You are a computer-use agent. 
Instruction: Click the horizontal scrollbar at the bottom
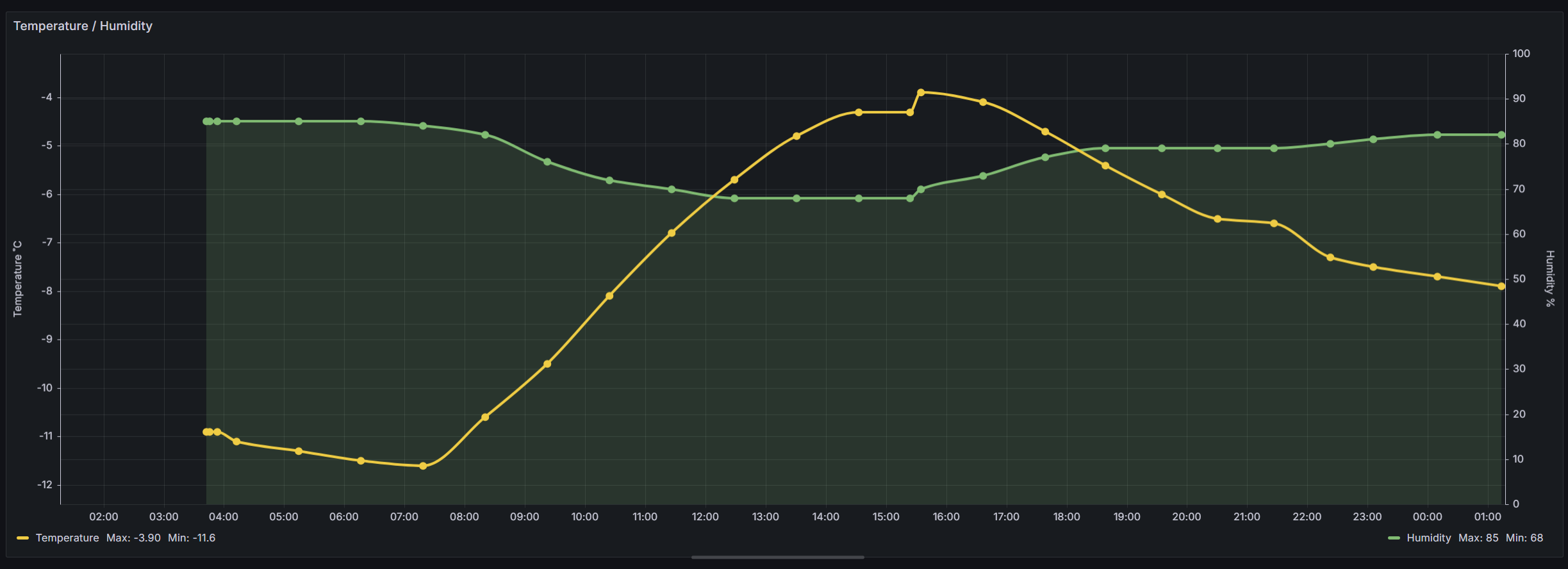pos(777,557)
